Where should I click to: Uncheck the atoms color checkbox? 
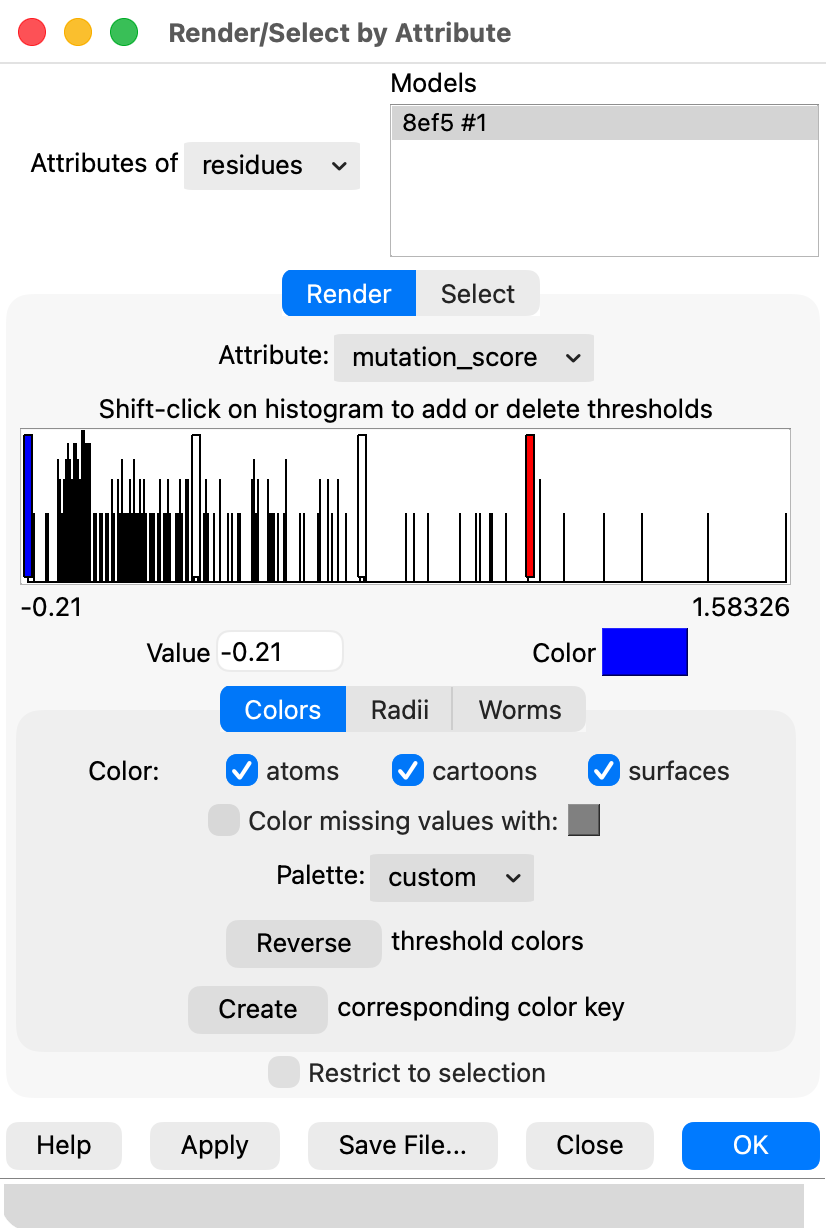242,771
